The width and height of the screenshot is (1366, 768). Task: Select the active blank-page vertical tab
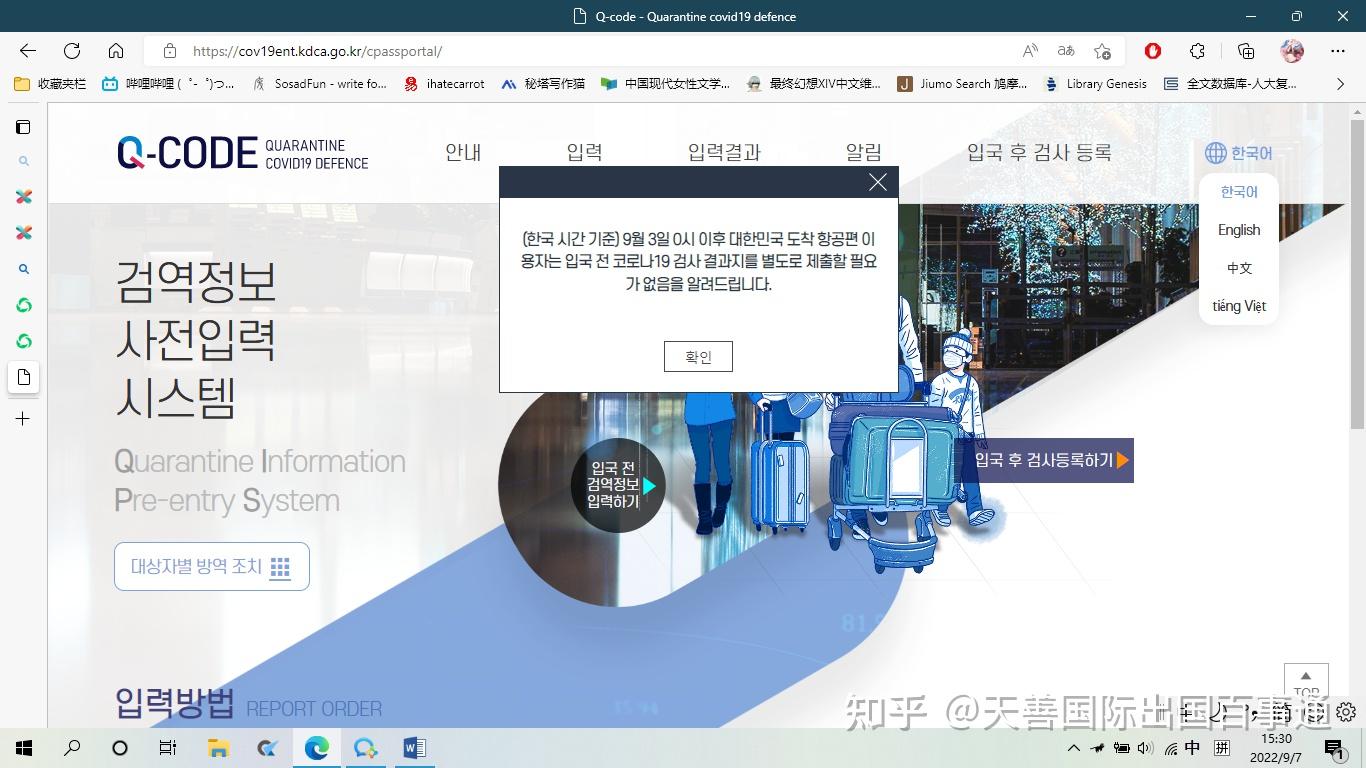[x=23, y=377]
